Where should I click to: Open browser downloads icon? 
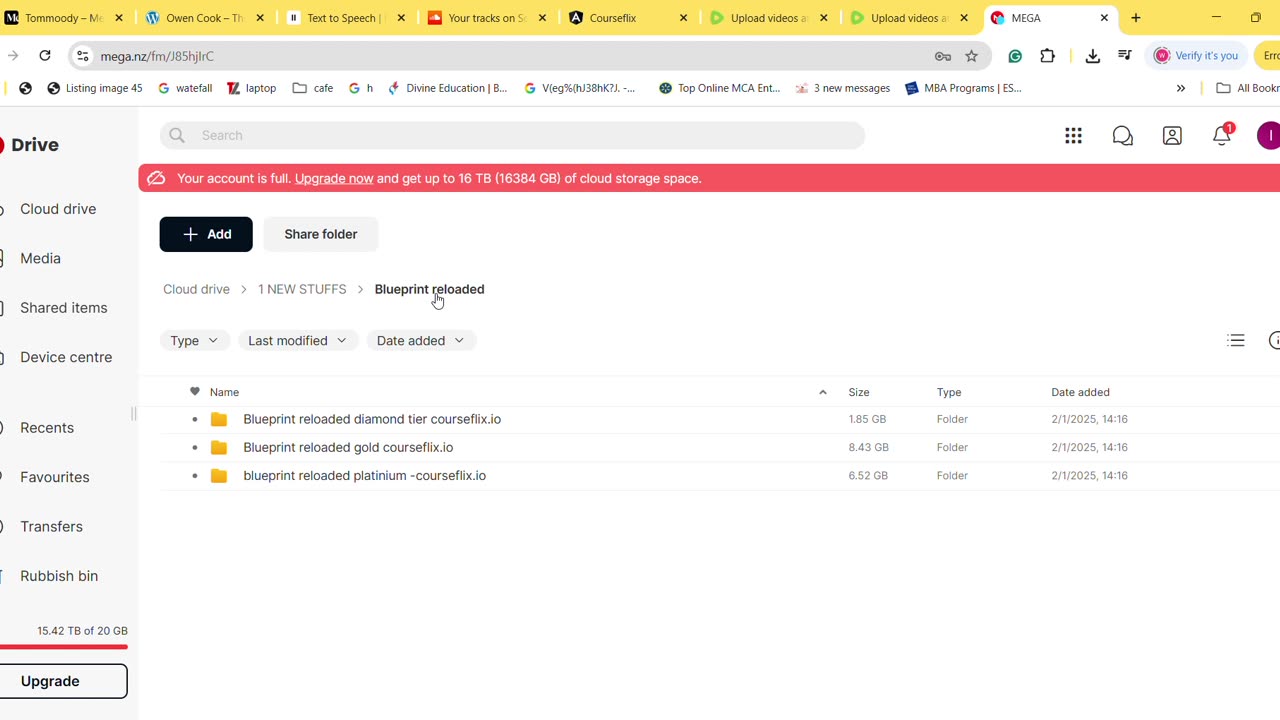(x=1092, y=56)
